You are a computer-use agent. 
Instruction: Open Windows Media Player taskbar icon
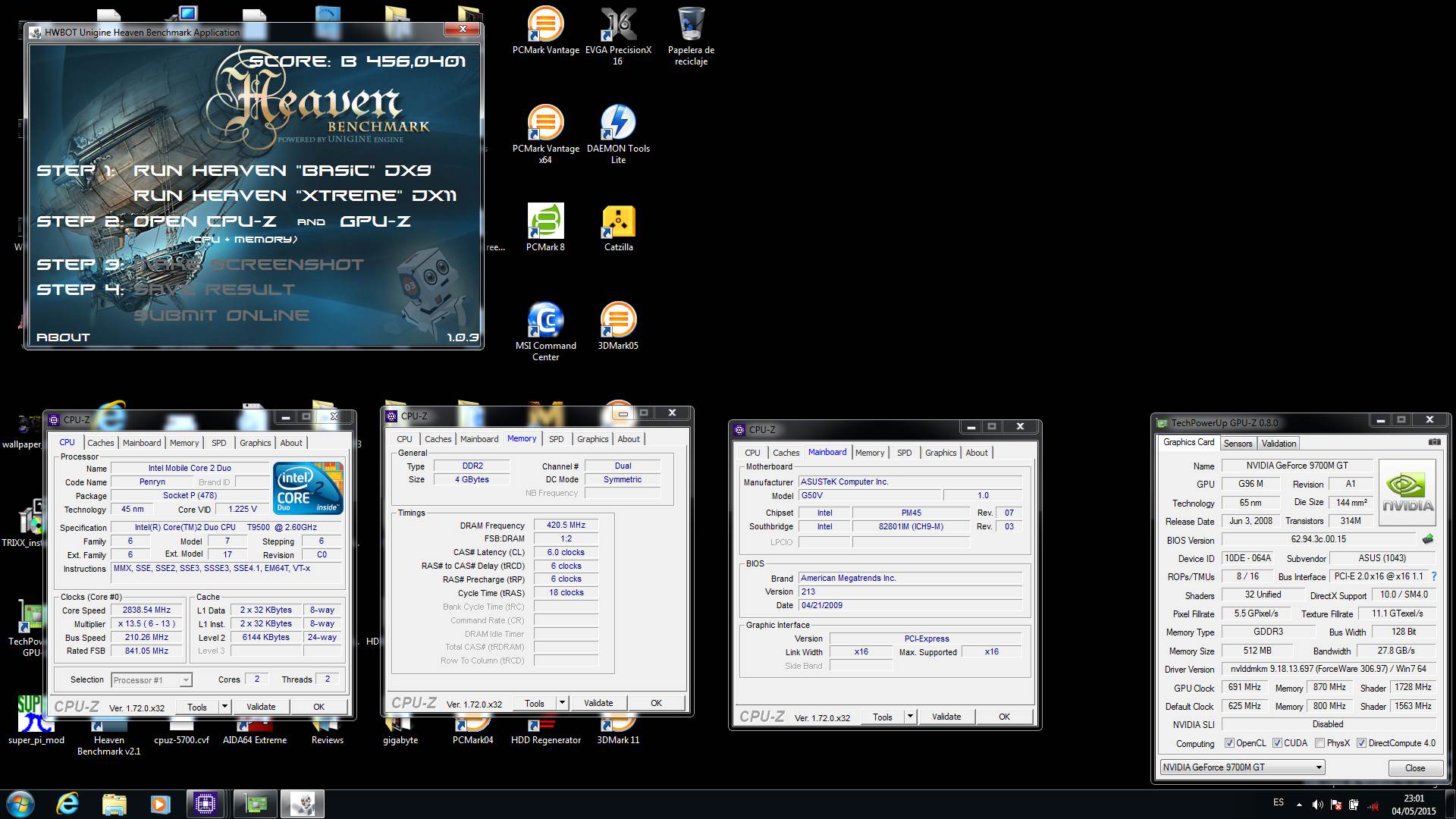pos(160,803)
